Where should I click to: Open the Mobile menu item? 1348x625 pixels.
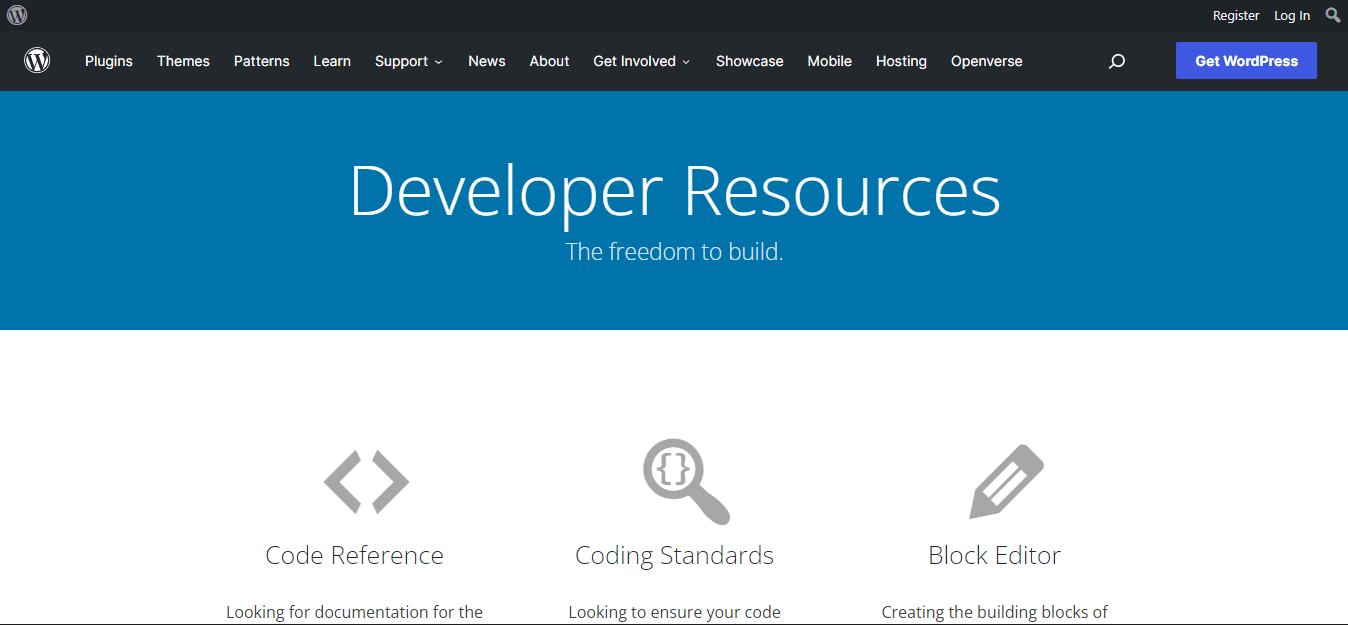[x=830, y=61]
